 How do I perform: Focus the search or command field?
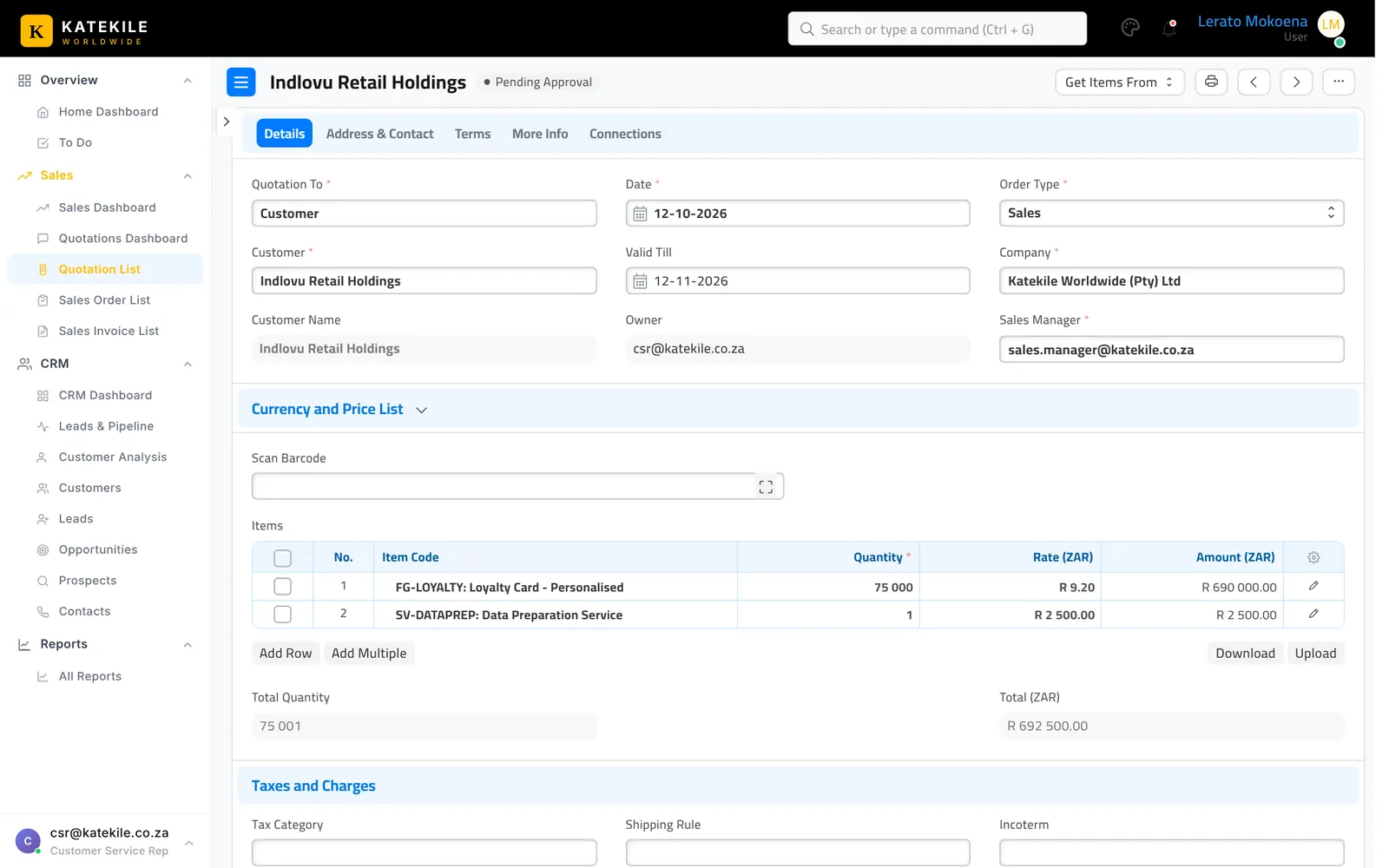(937, 29)
